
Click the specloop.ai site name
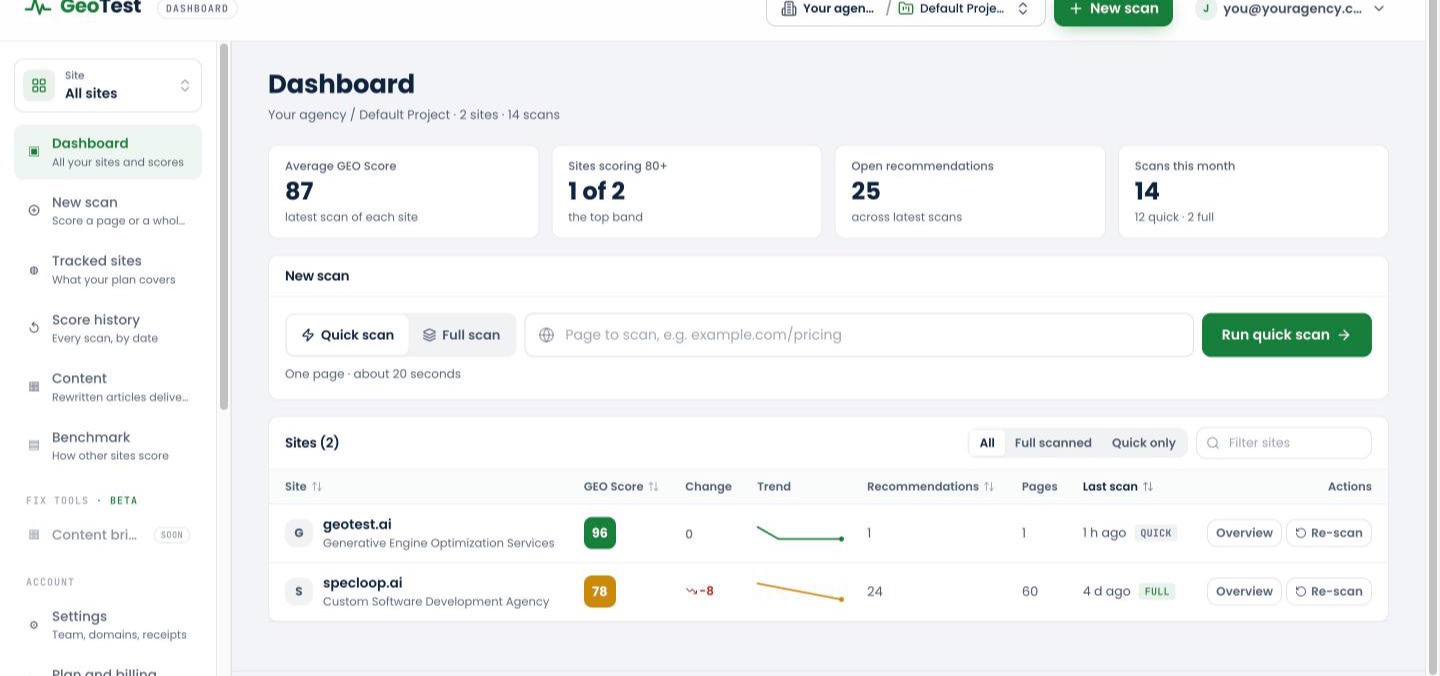click(x=362, y=583)
